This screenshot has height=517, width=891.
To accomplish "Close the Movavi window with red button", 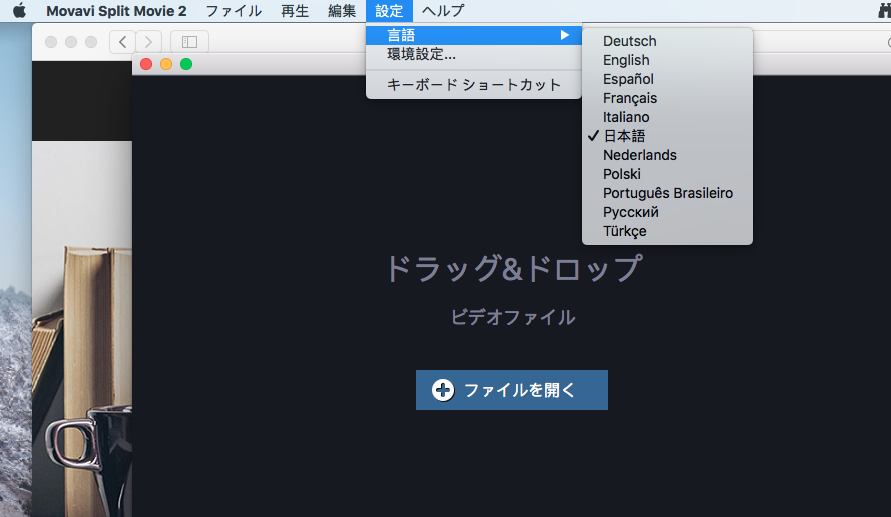I will (x=146, y=64).
